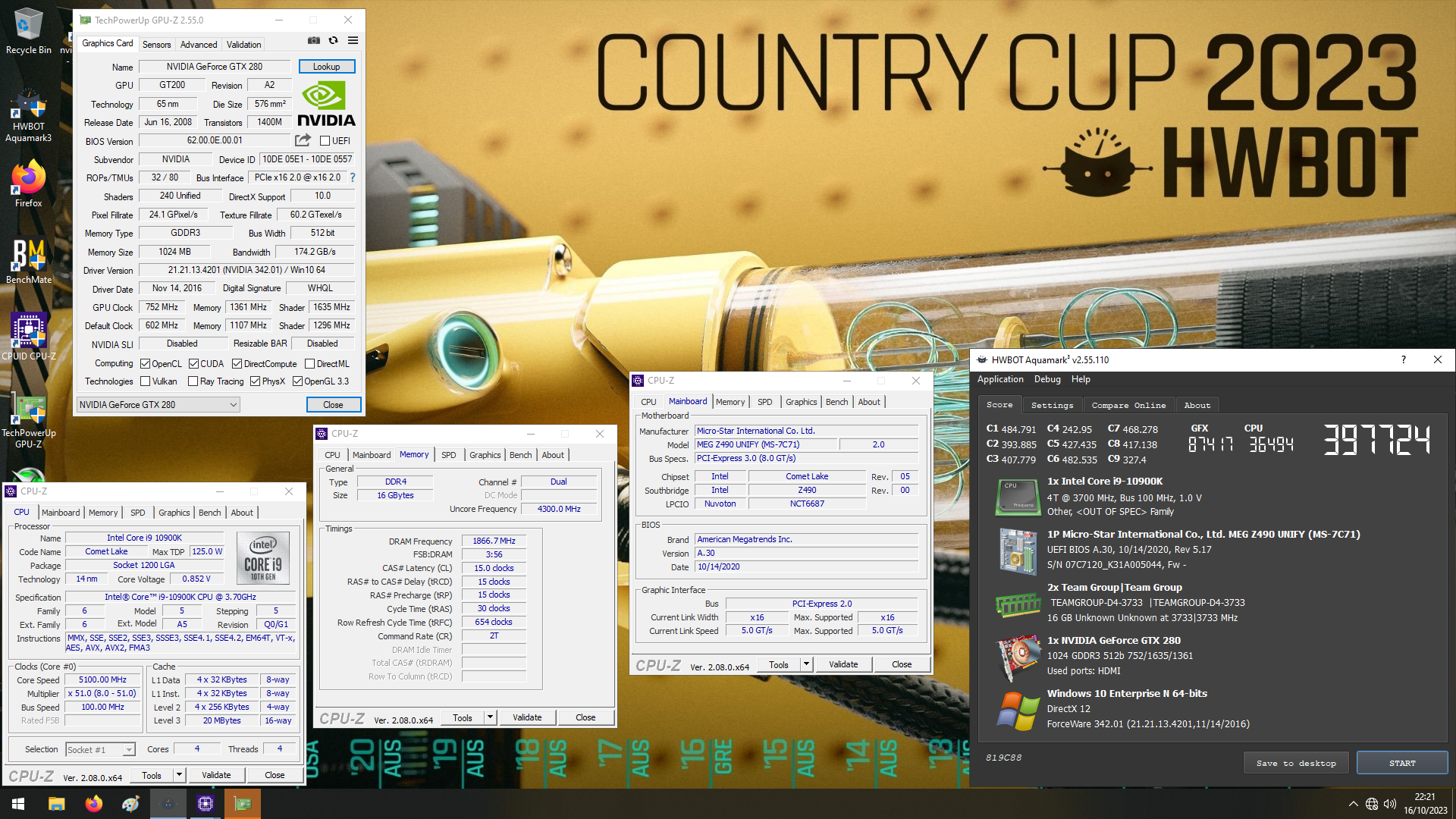Viewport: 1456px width, 819px height.
Task: Click the volume speaker tray icon
Action: click(x=1390, y=804)
